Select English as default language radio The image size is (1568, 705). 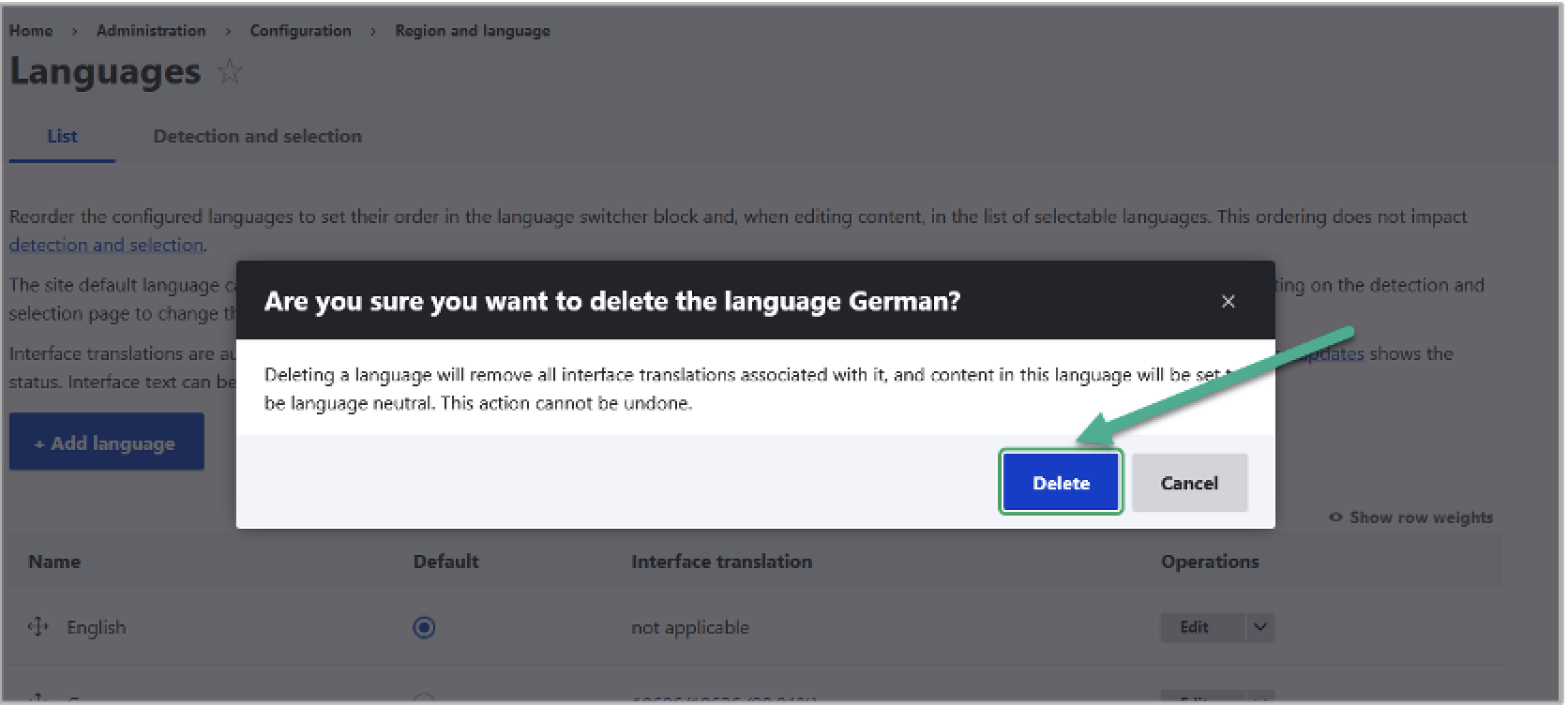[424, 627]
